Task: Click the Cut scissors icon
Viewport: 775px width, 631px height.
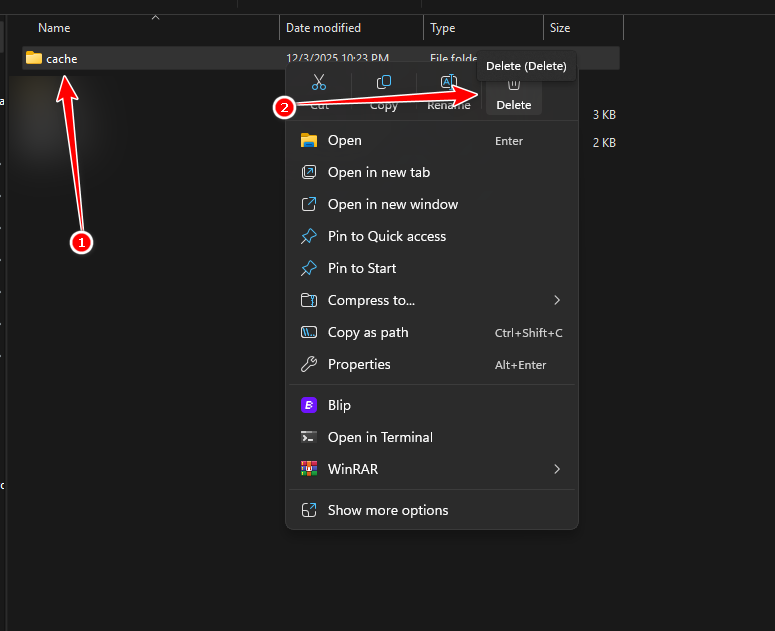Action: [319, 83]
